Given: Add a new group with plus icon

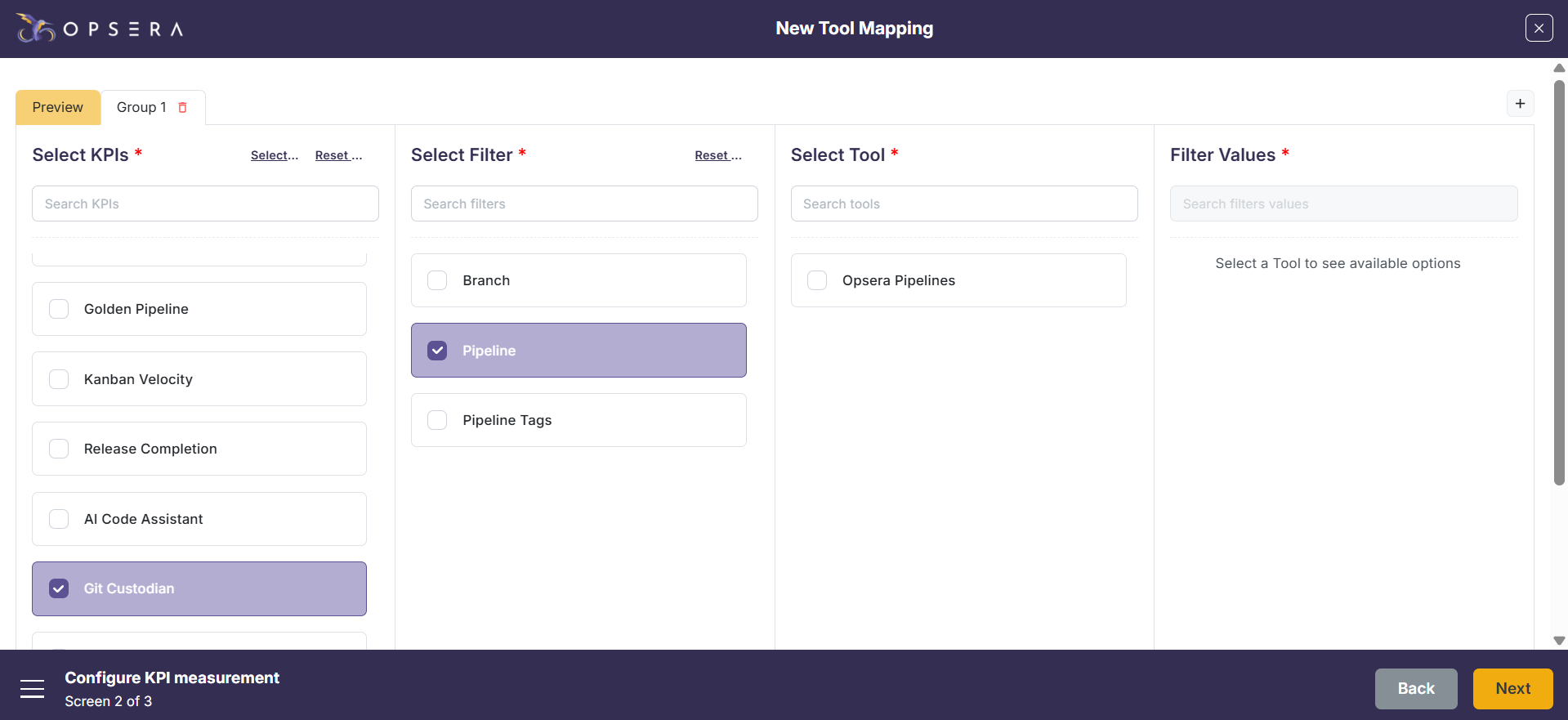Looking at the screenshot, I should pos(1520,104).
